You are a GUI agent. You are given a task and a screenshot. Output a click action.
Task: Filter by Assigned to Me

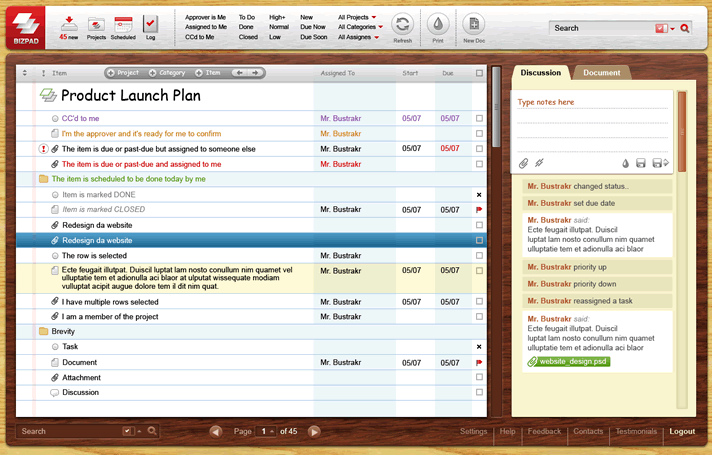point(206,27)
